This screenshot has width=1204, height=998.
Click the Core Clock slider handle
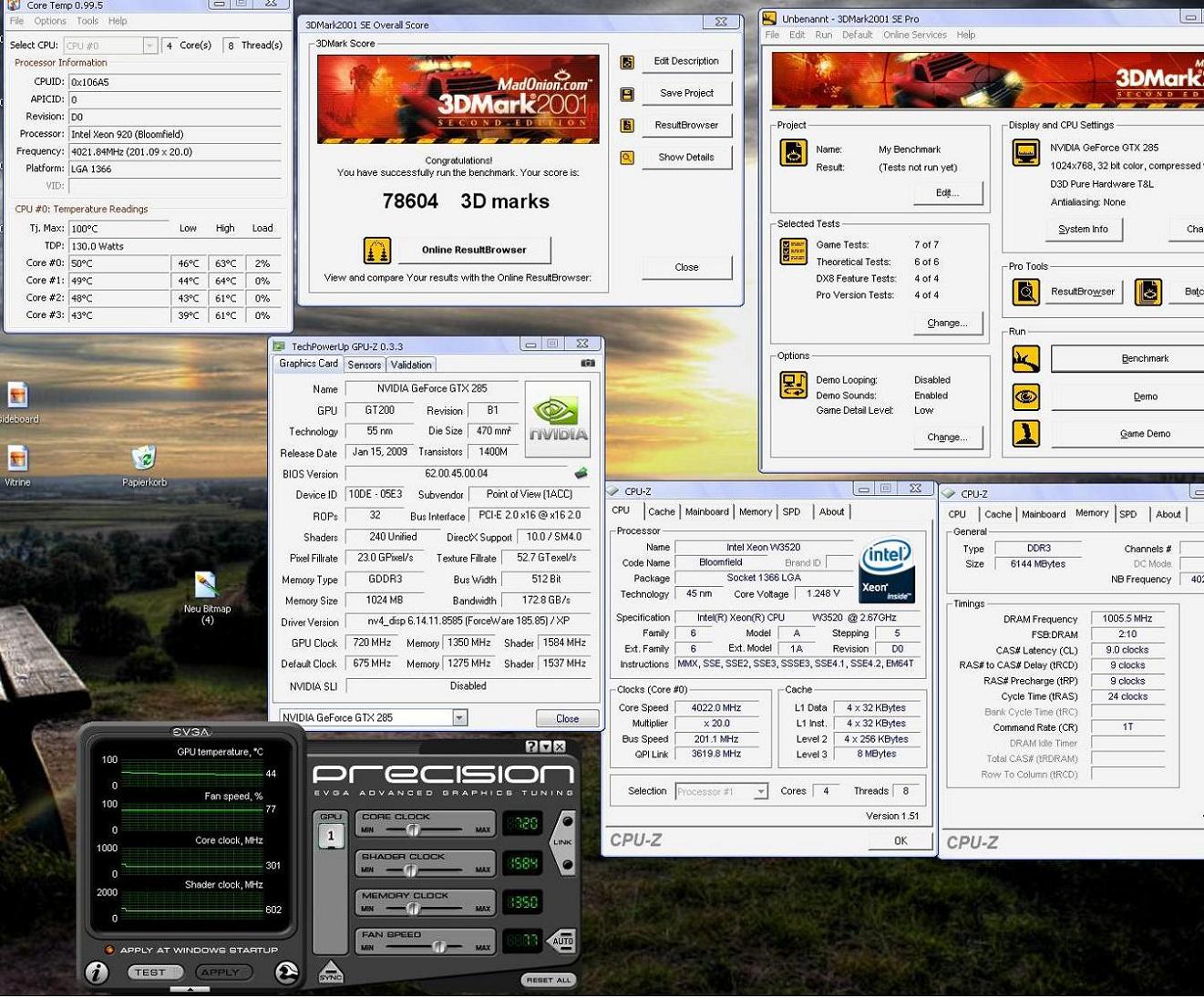point(413,829)
